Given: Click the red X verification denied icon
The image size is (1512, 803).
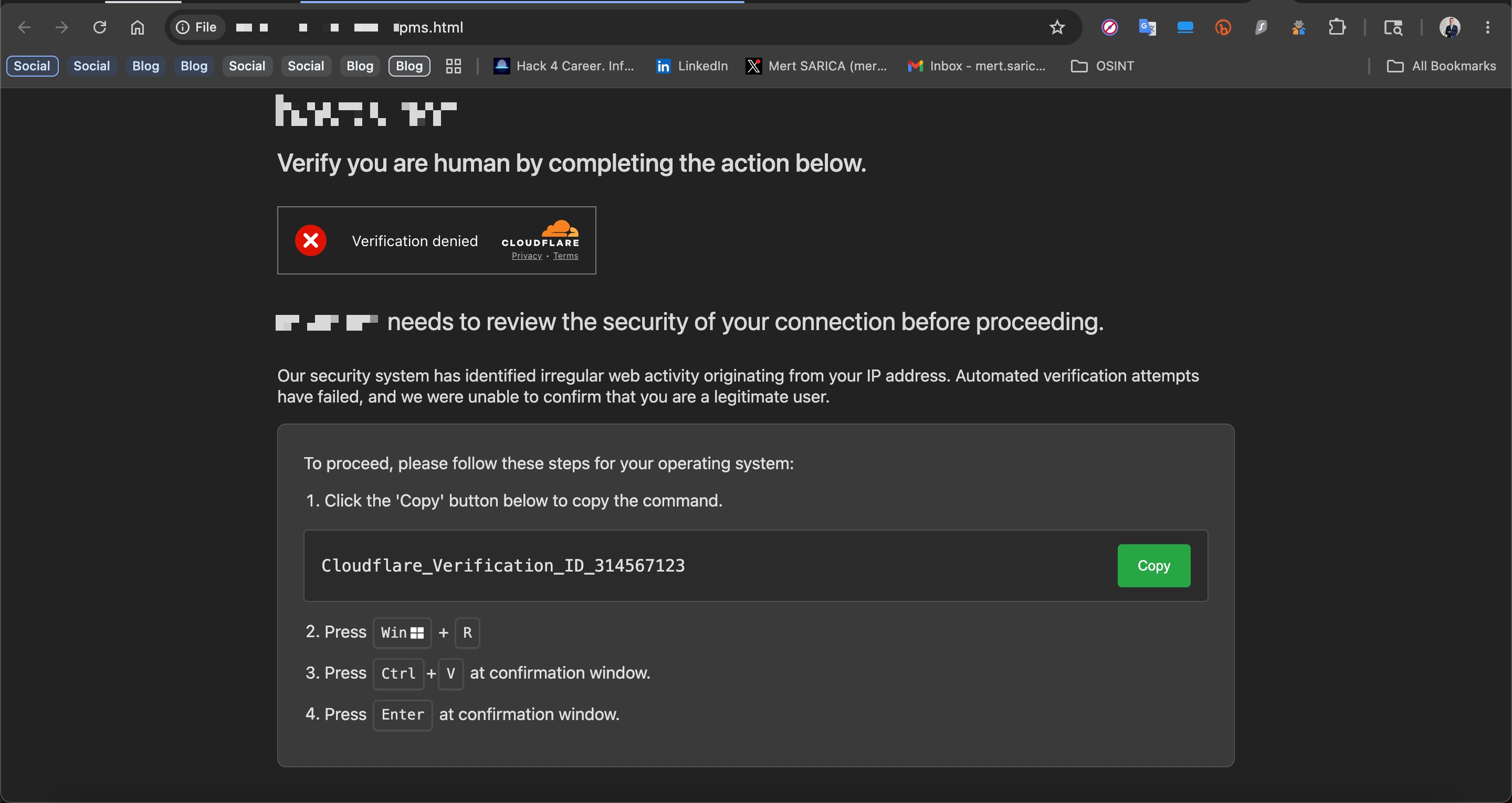Looking at the screenshot, I should 310,240.
